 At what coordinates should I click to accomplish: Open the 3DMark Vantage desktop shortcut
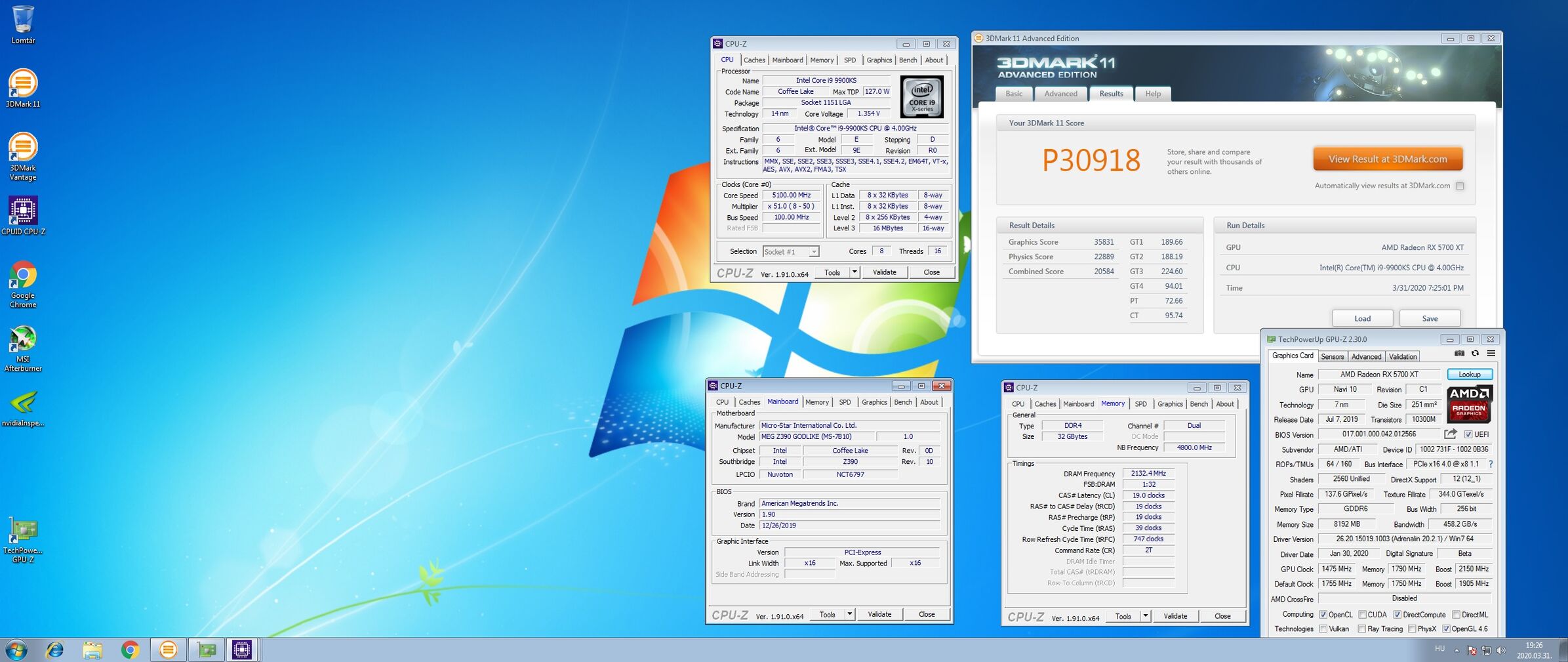[23, 156]
